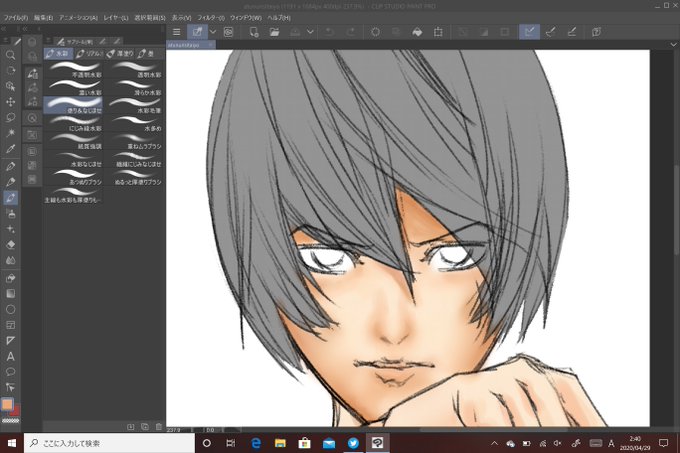Image resolution: width=680 pixels, height=453 pixels.
Task: Toggle Snap to Grid
Action: (572, 32)
